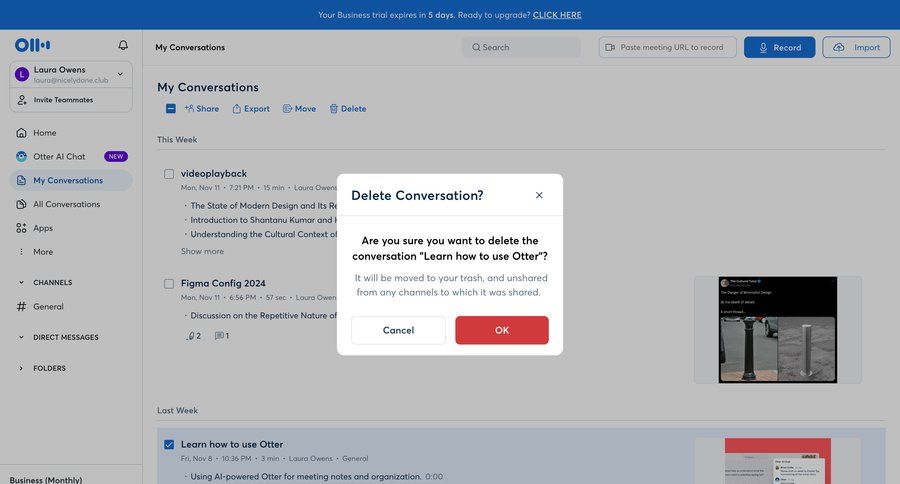Click the Share people icon
The height and width of the screenshot is (484, 900).
pos(189,108)
